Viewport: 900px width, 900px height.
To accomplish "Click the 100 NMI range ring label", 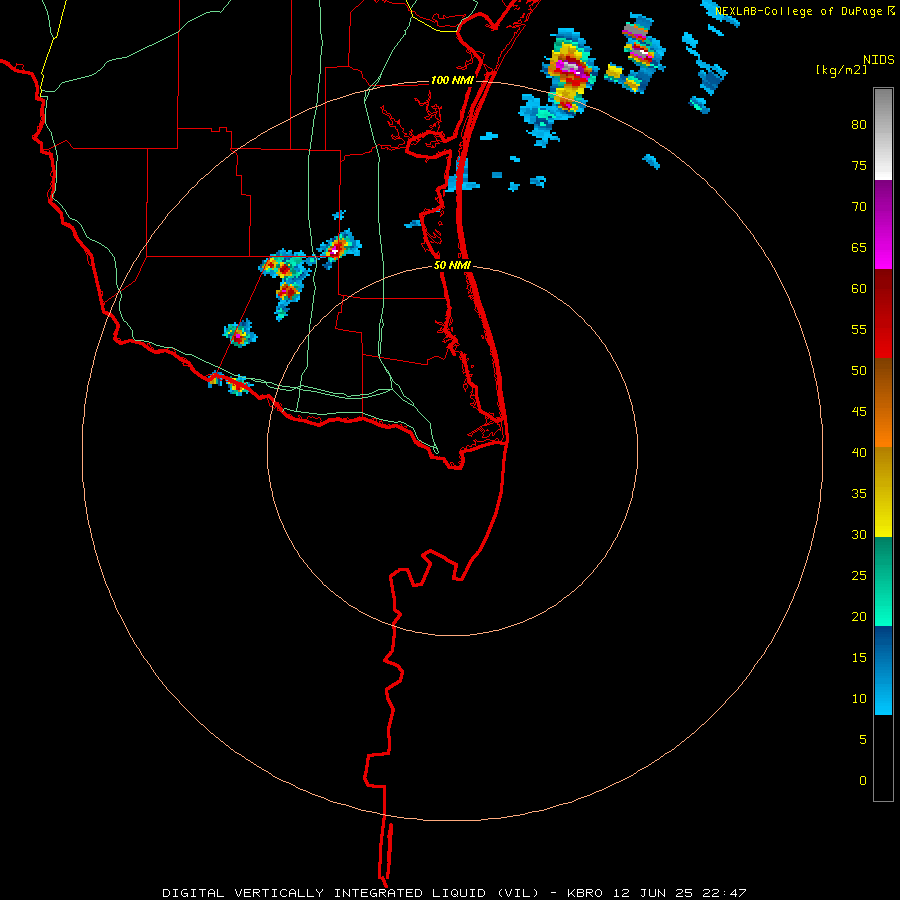I will pyautogui.click(x=452, y=80).
